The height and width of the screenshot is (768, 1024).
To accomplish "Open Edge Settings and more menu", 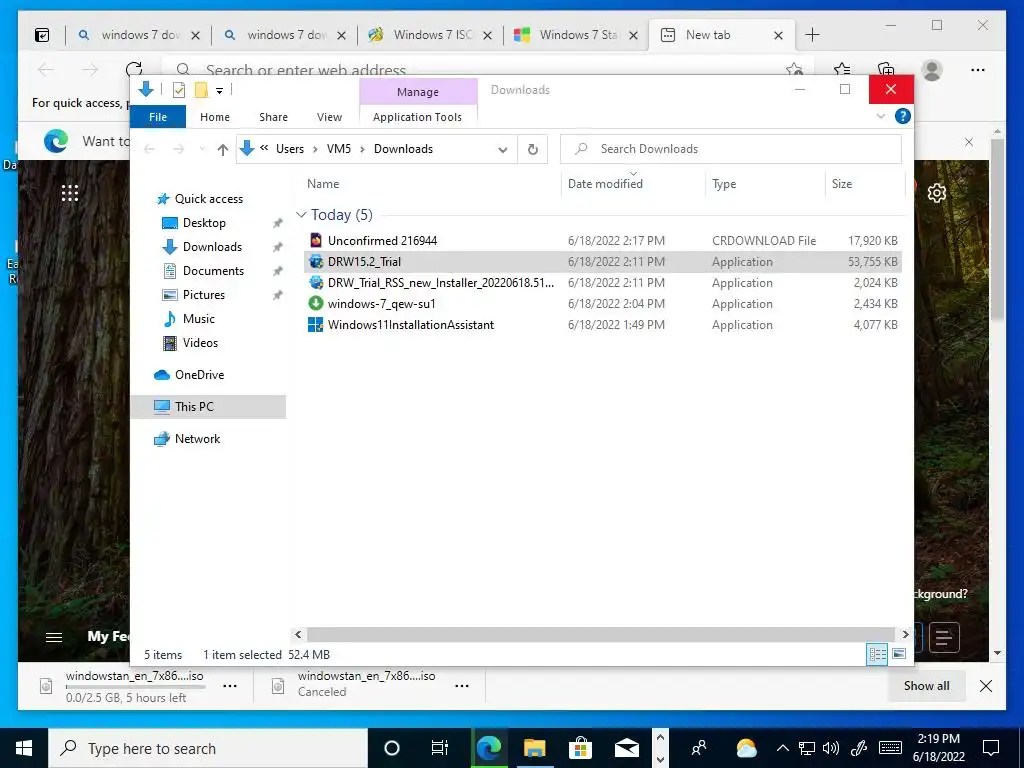I will tap(978, 70).
